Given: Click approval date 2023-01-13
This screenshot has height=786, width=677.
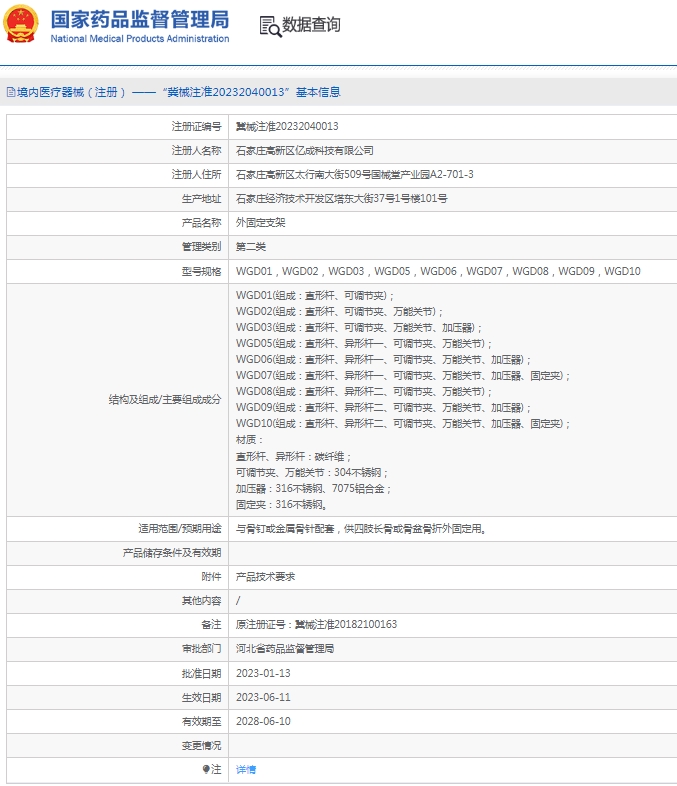Looking at the screenshot, I should pos(263,673).
